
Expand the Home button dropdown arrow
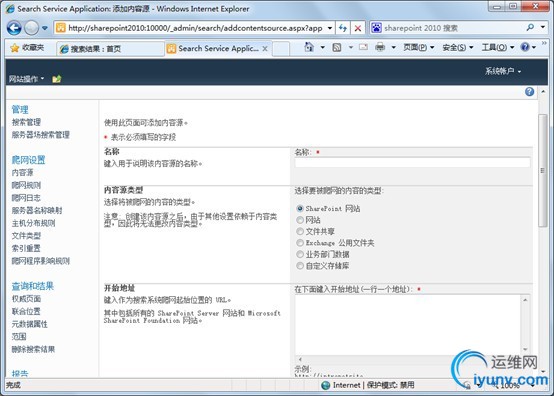point(323,47)
